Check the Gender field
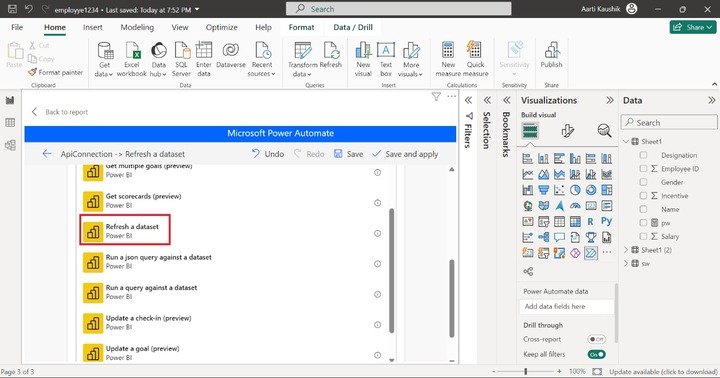The image size is (720, 378). pos(643,182)
